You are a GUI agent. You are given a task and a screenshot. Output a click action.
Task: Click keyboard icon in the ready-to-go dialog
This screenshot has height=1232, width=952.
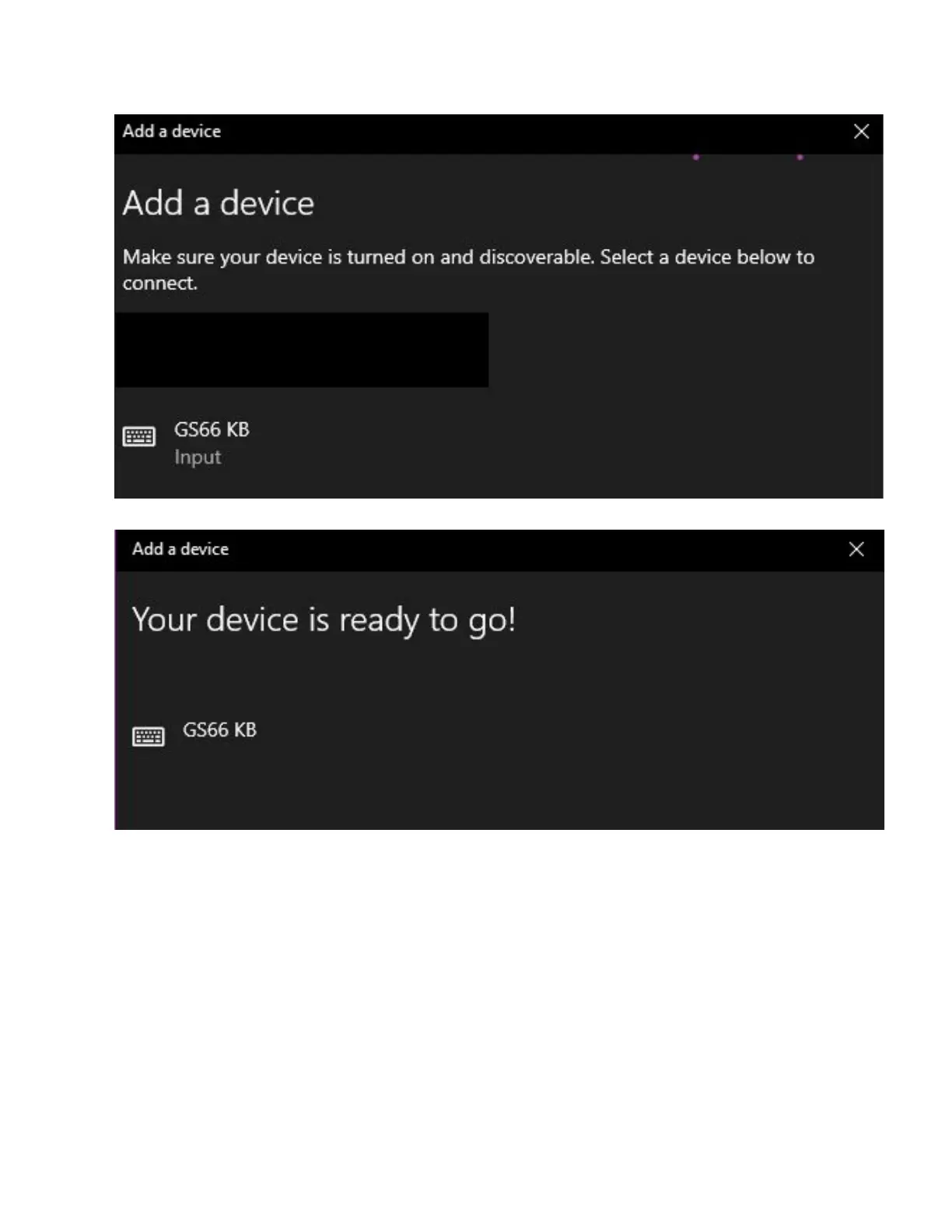[x=148, y=736]
